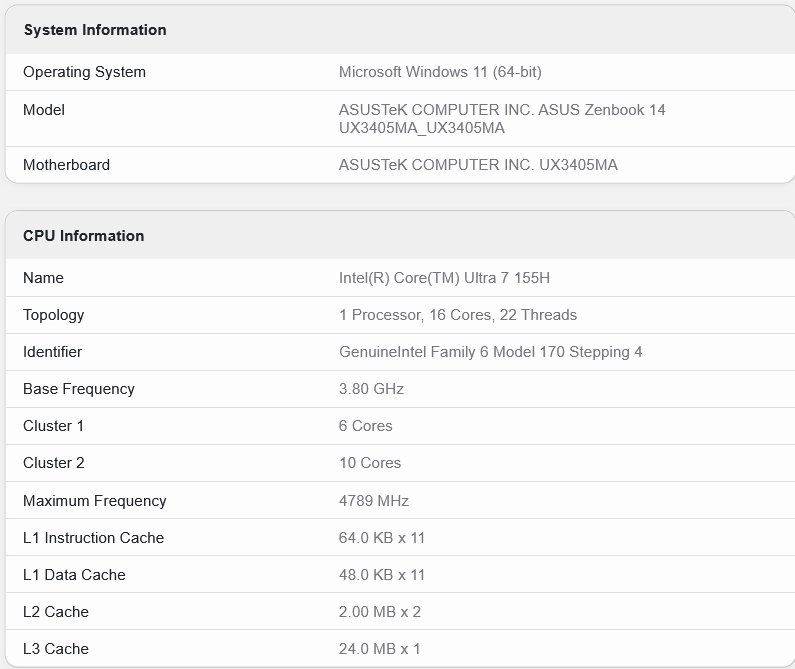Click the ASUS Zenbook 14 model value

pos(502,119)
